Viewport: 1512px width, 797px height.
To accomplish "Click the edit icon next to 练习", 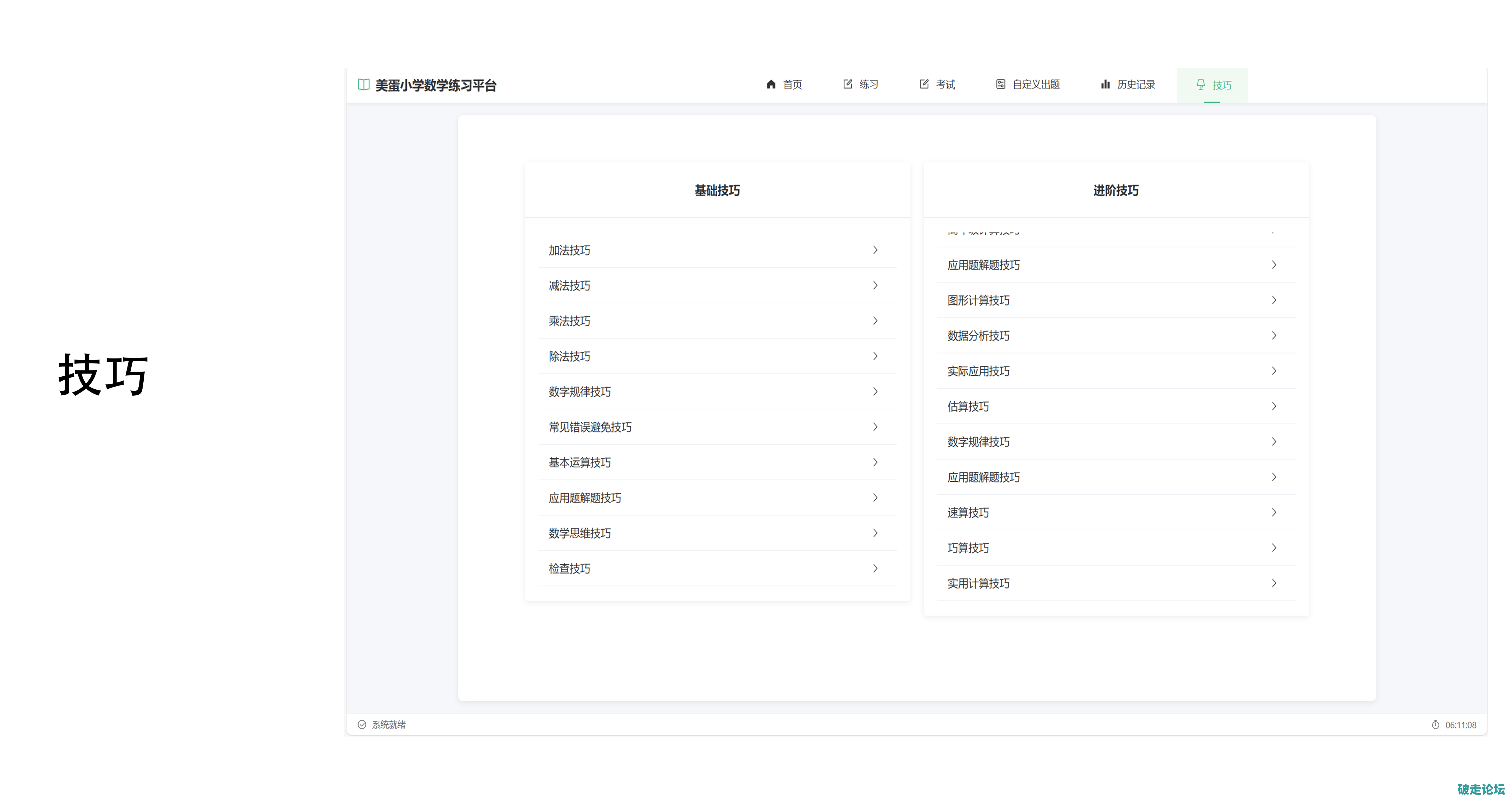I will coord(847,85).
